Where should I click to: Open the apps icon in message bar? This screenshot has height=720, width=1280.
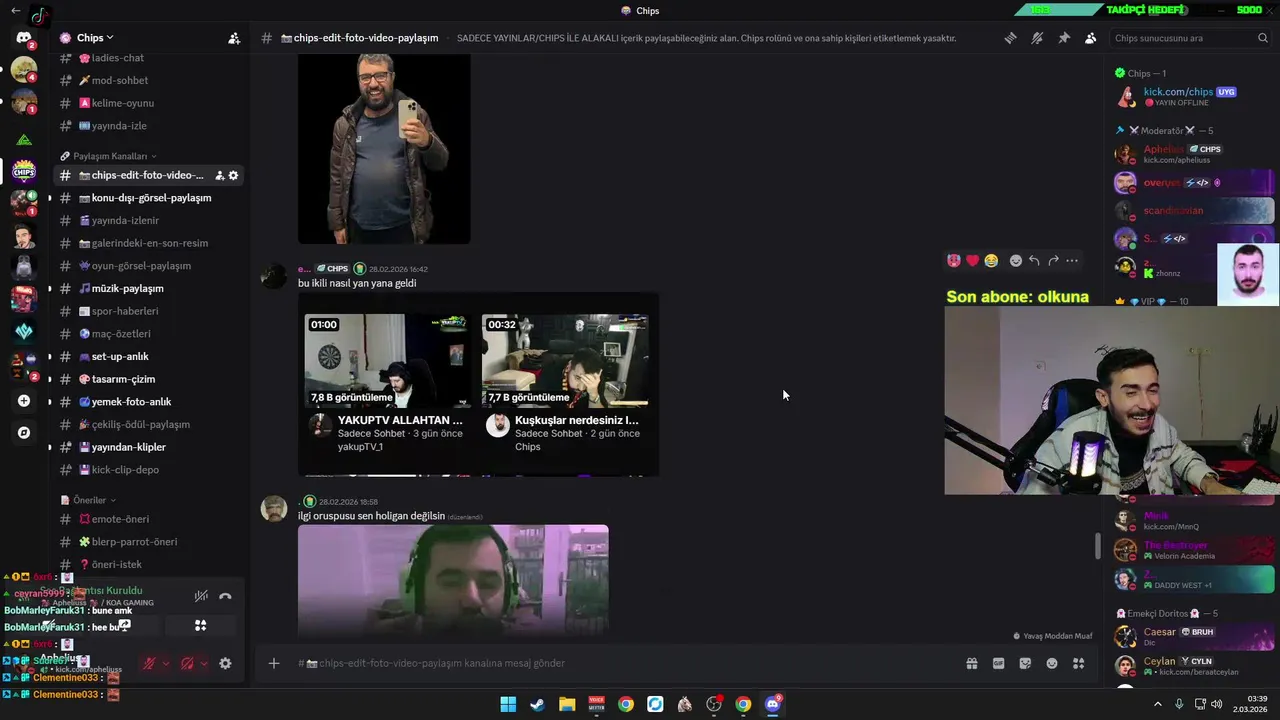tap(1078, 663)
